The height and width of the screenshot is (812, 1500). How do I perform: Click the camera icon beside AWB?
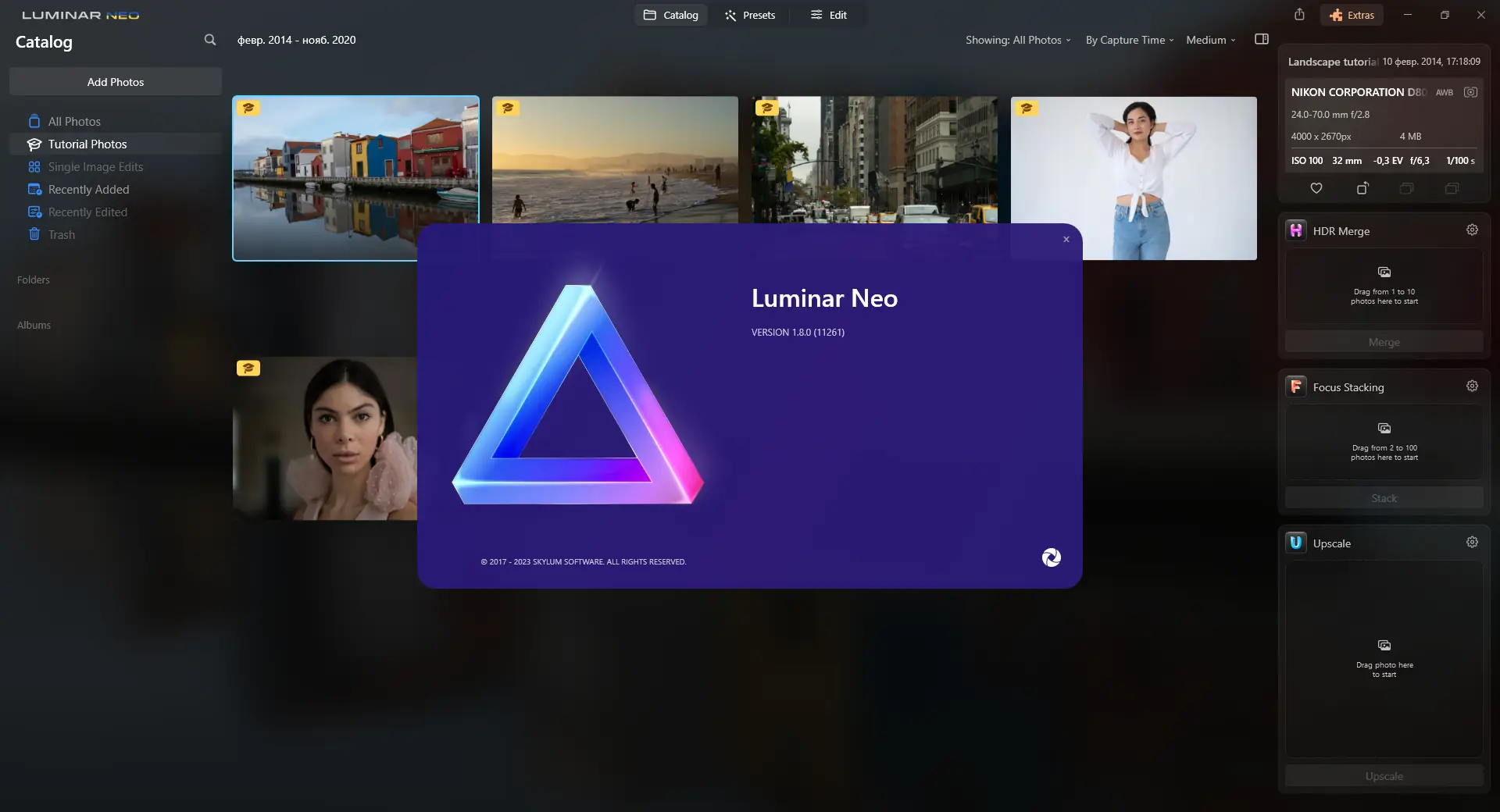click(x=1470, y=92)
